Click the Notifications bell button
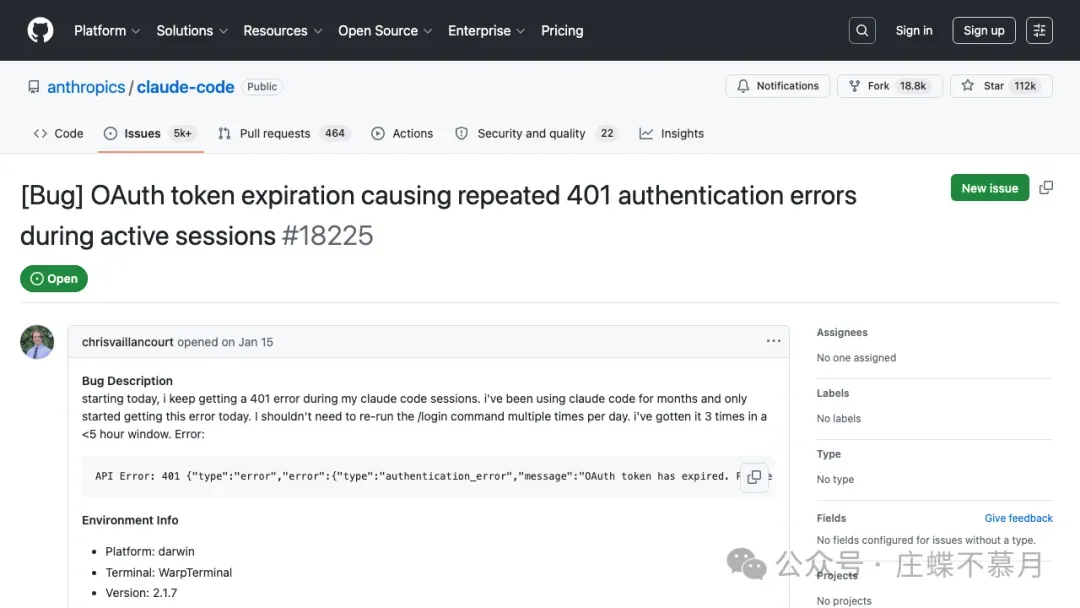 778,86
